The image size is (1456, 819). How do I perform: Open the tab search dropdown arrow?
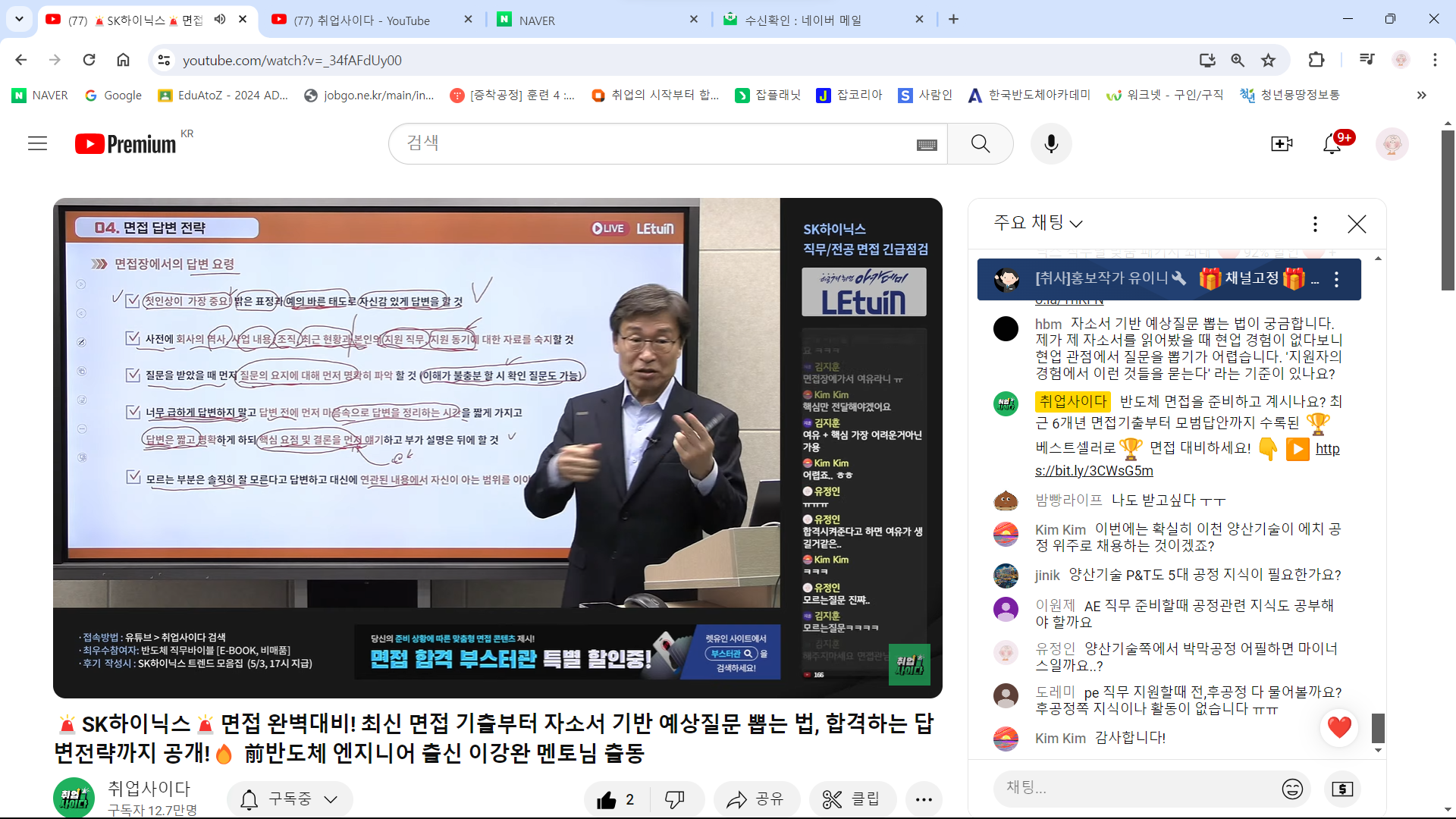19,19
